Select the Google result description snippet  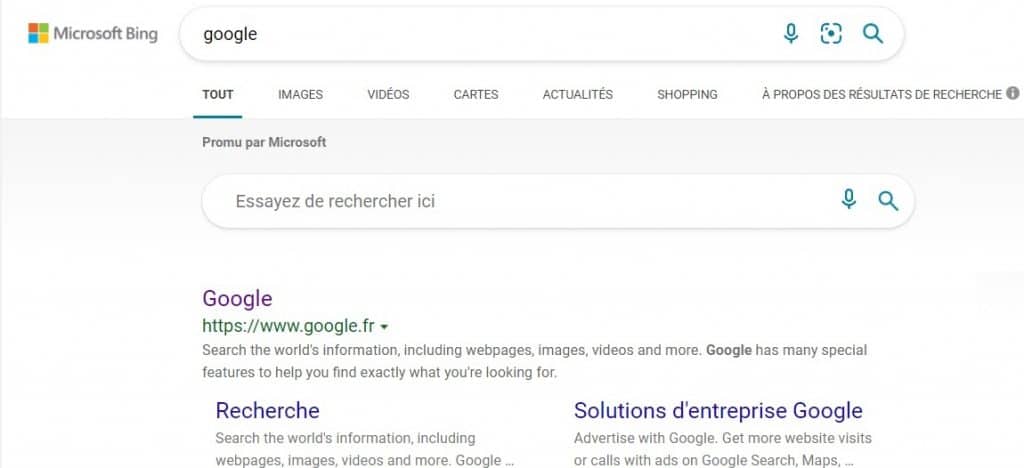tap(534, 362)
